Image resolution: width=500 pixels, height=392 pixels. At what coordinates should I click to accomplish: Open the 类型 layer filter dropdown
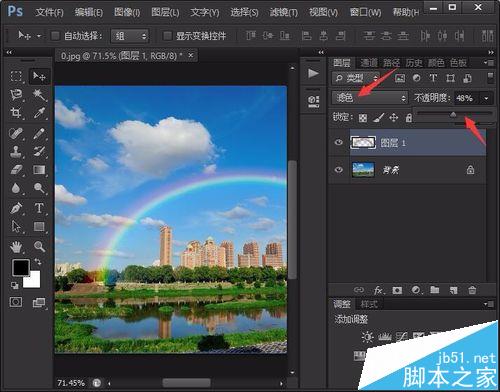(x=356, y=78)
